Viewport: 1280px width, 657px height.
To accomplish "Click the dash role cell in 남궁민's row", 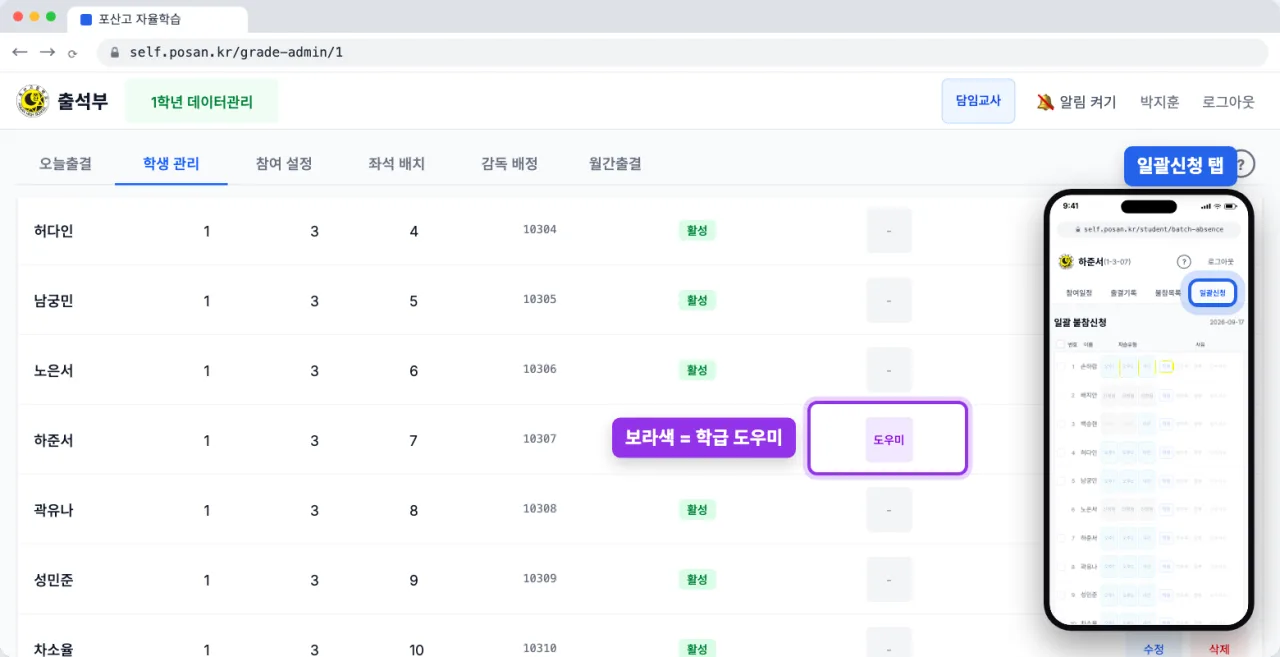I will (889, 301).
